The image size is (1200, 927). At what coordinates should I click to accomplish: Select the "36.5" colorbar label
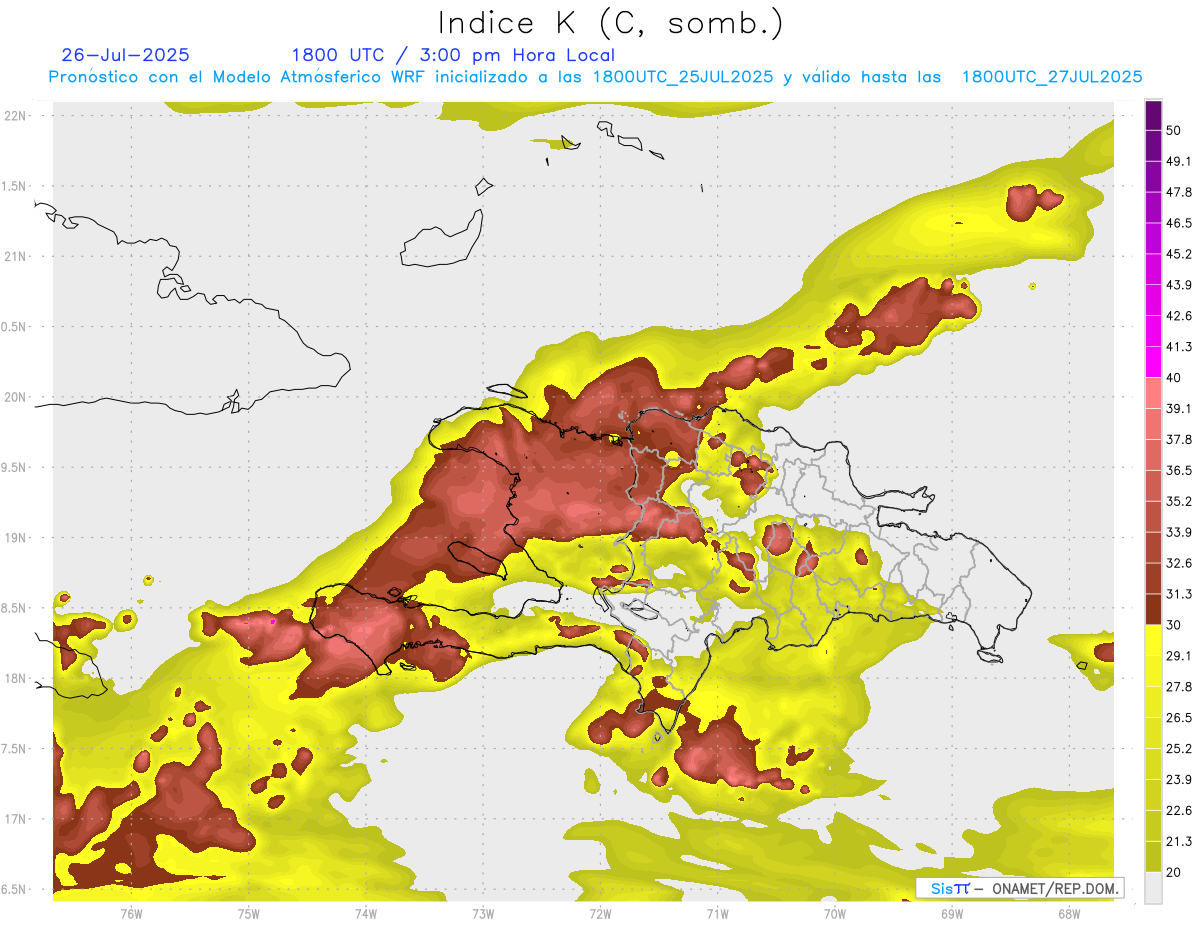(1179, 470)
